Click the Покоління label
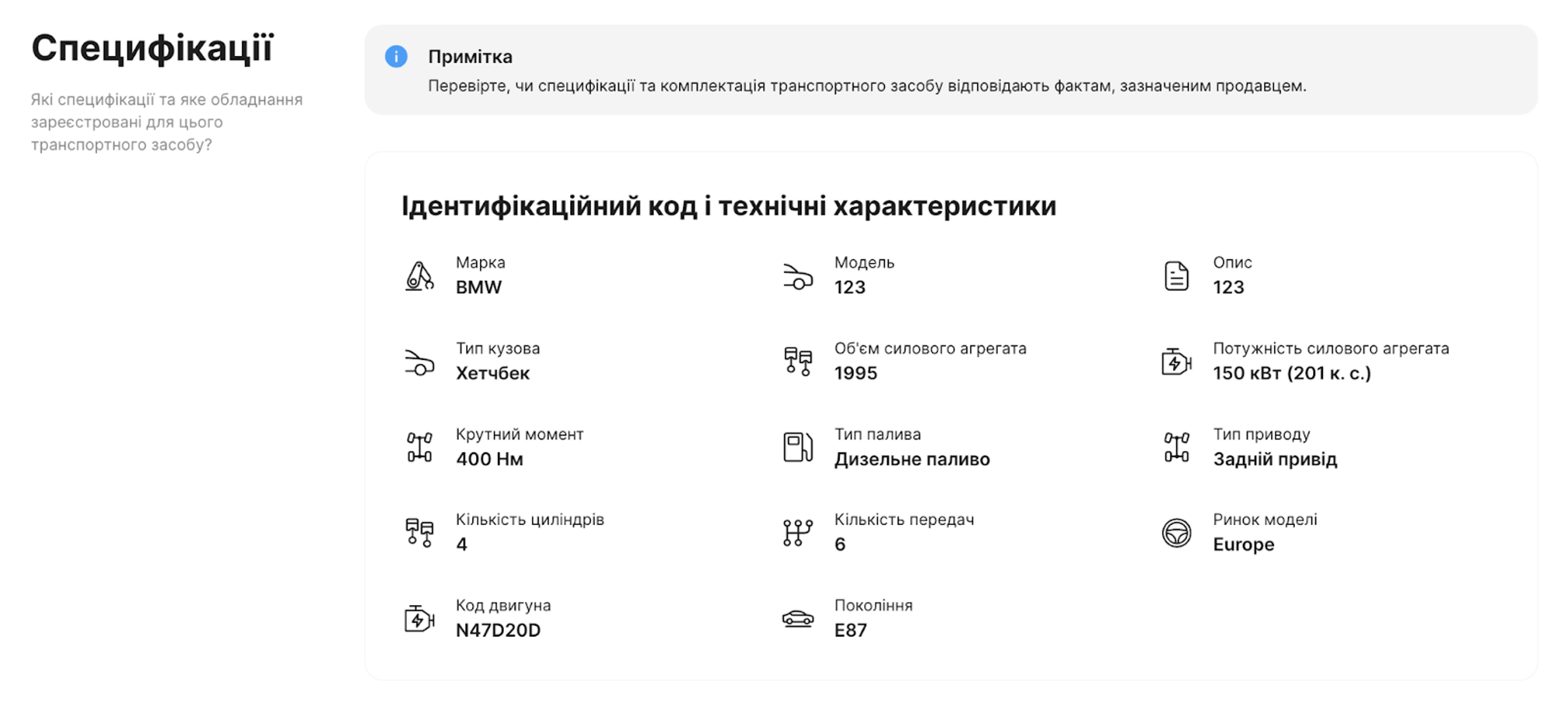 pyautogui.click(x=873, y=605)
